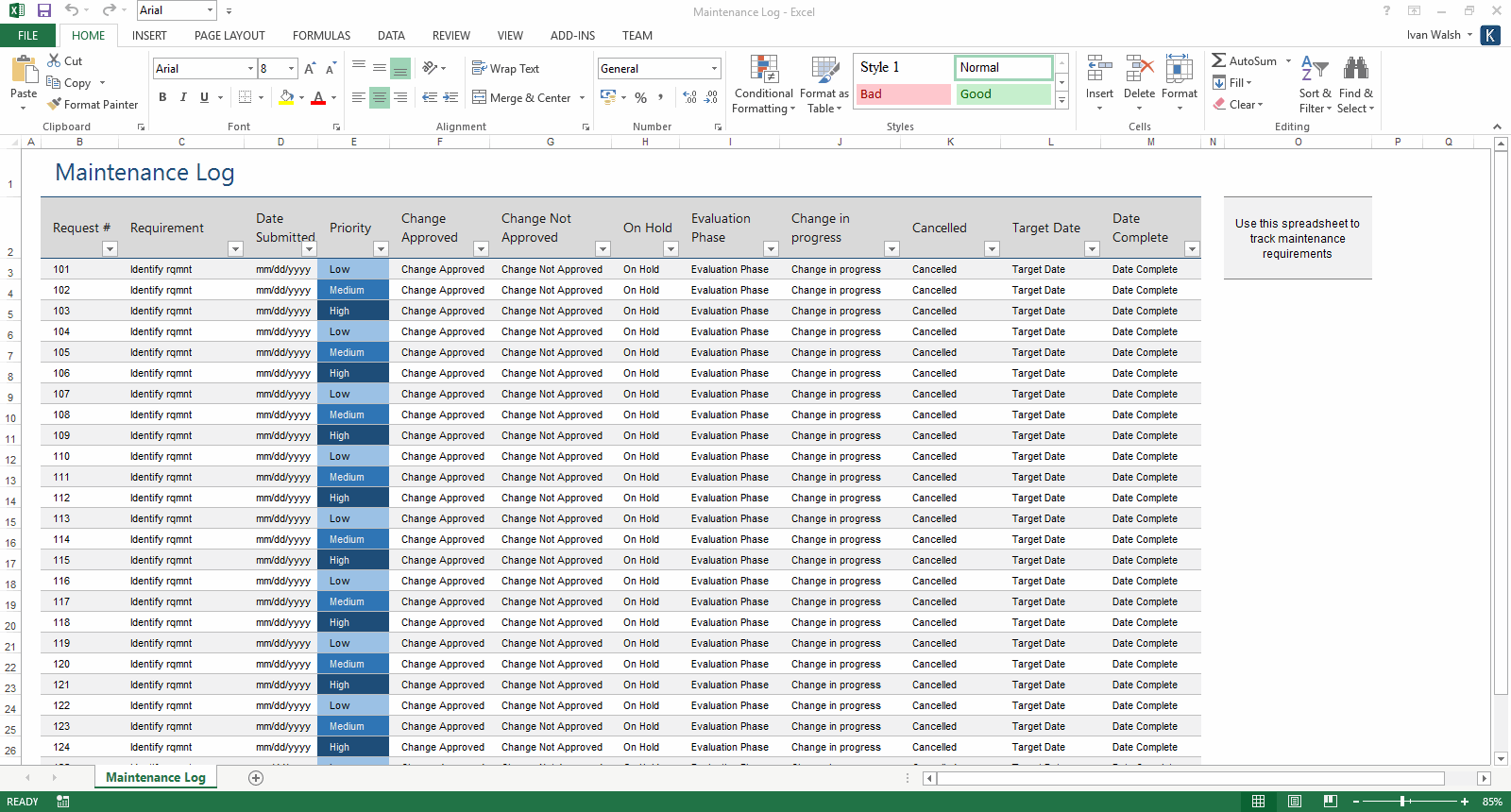Add a new sheet with the plus button

[256, 778]
